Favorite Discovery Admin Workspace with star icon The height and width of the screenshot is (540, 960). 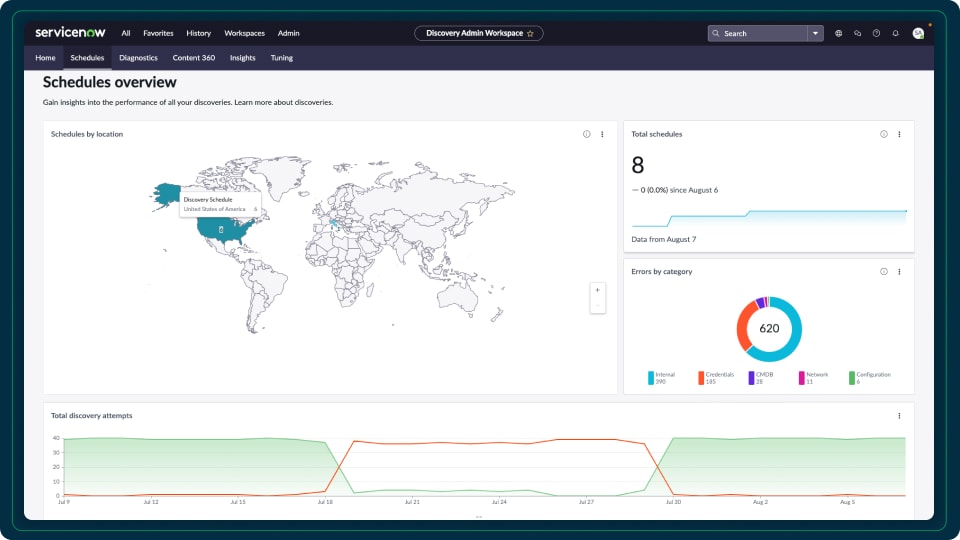[x=530, y=33]
